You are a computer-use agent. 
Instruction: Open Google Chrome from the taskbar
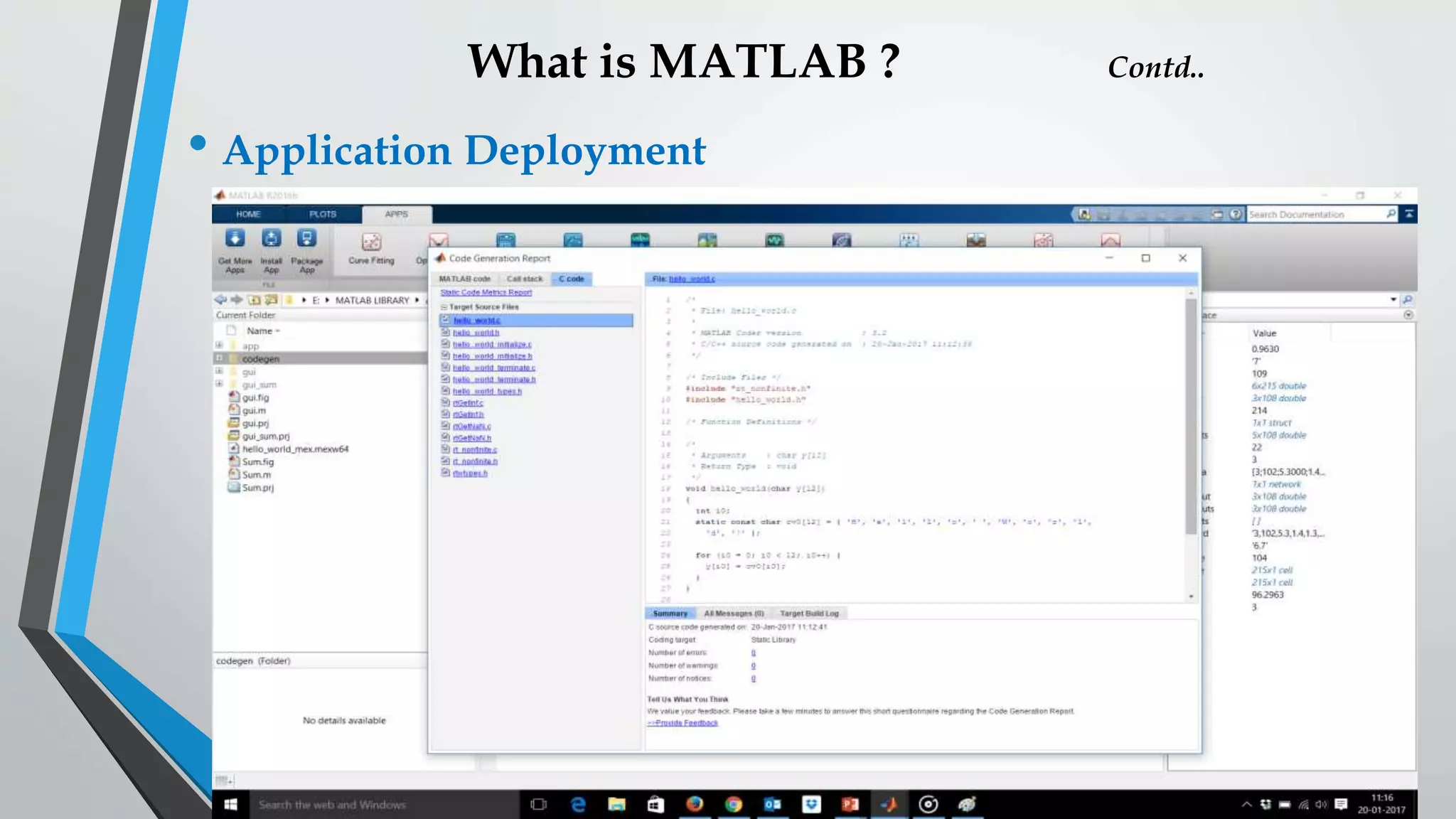click(733, 804)
